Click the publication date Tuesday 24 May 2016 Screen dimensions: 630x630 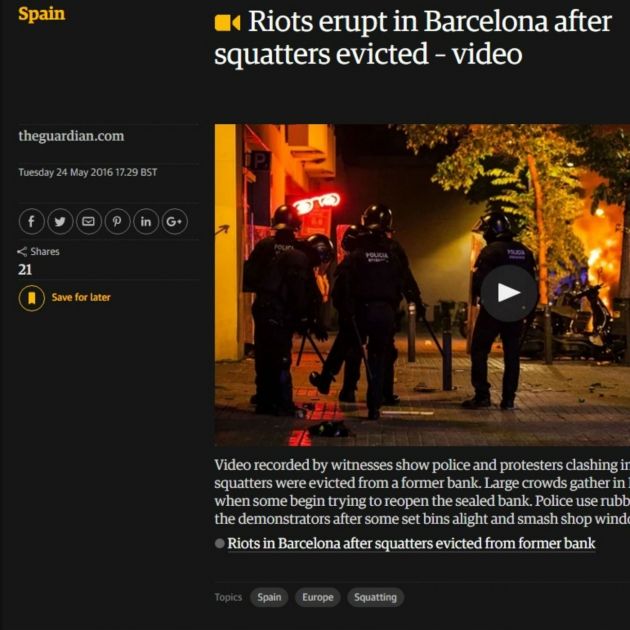[x=87, y=172]
